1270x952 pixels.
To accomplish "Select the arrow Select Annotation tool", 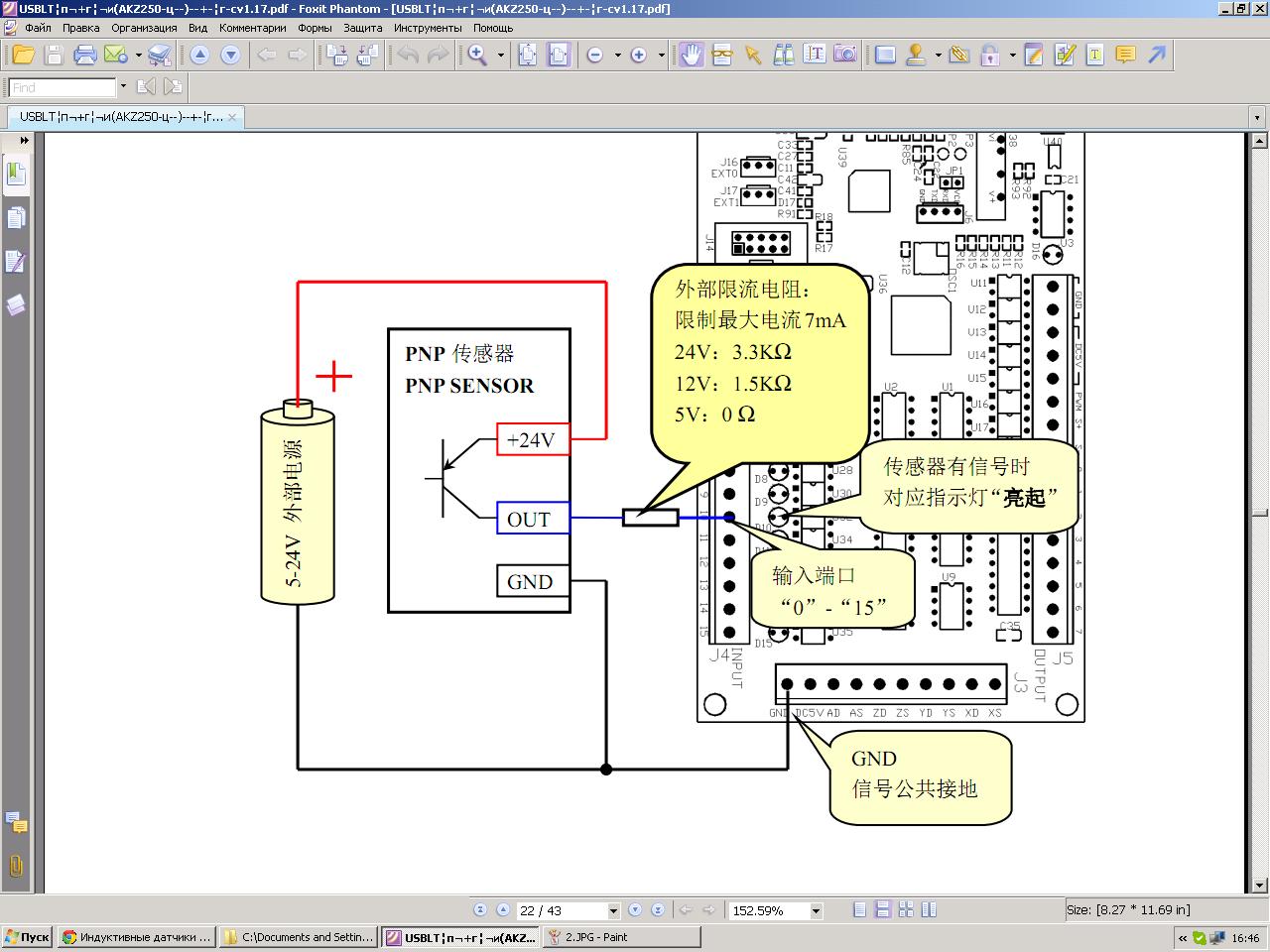I will coord(753,55).
